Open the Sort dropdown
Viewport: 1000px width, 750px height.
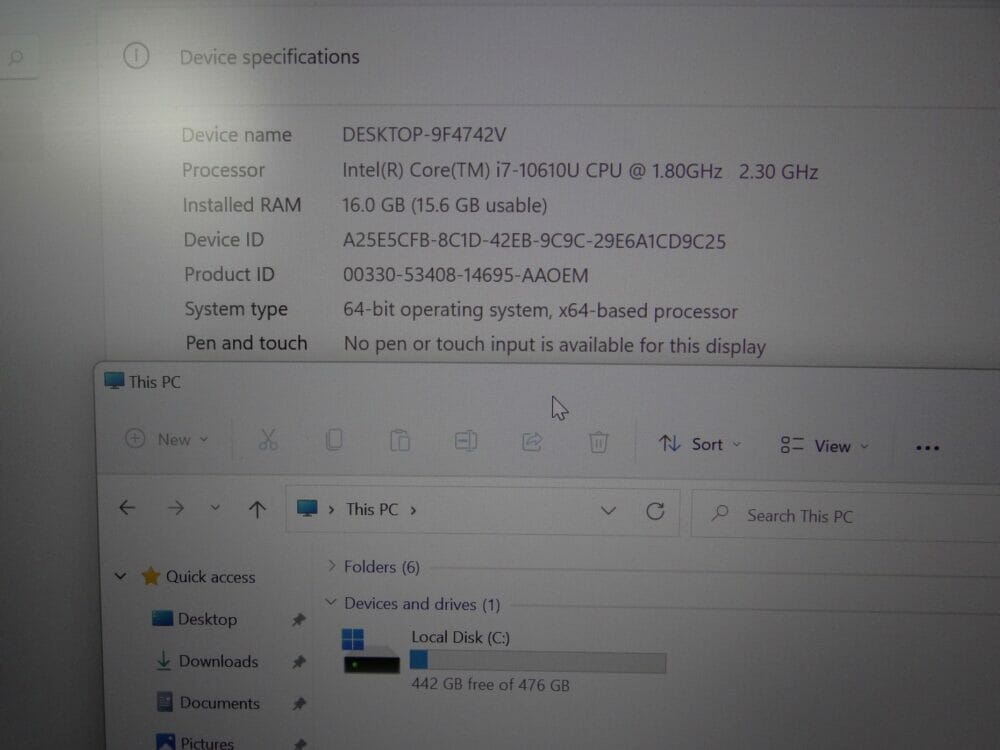point(700,444)
